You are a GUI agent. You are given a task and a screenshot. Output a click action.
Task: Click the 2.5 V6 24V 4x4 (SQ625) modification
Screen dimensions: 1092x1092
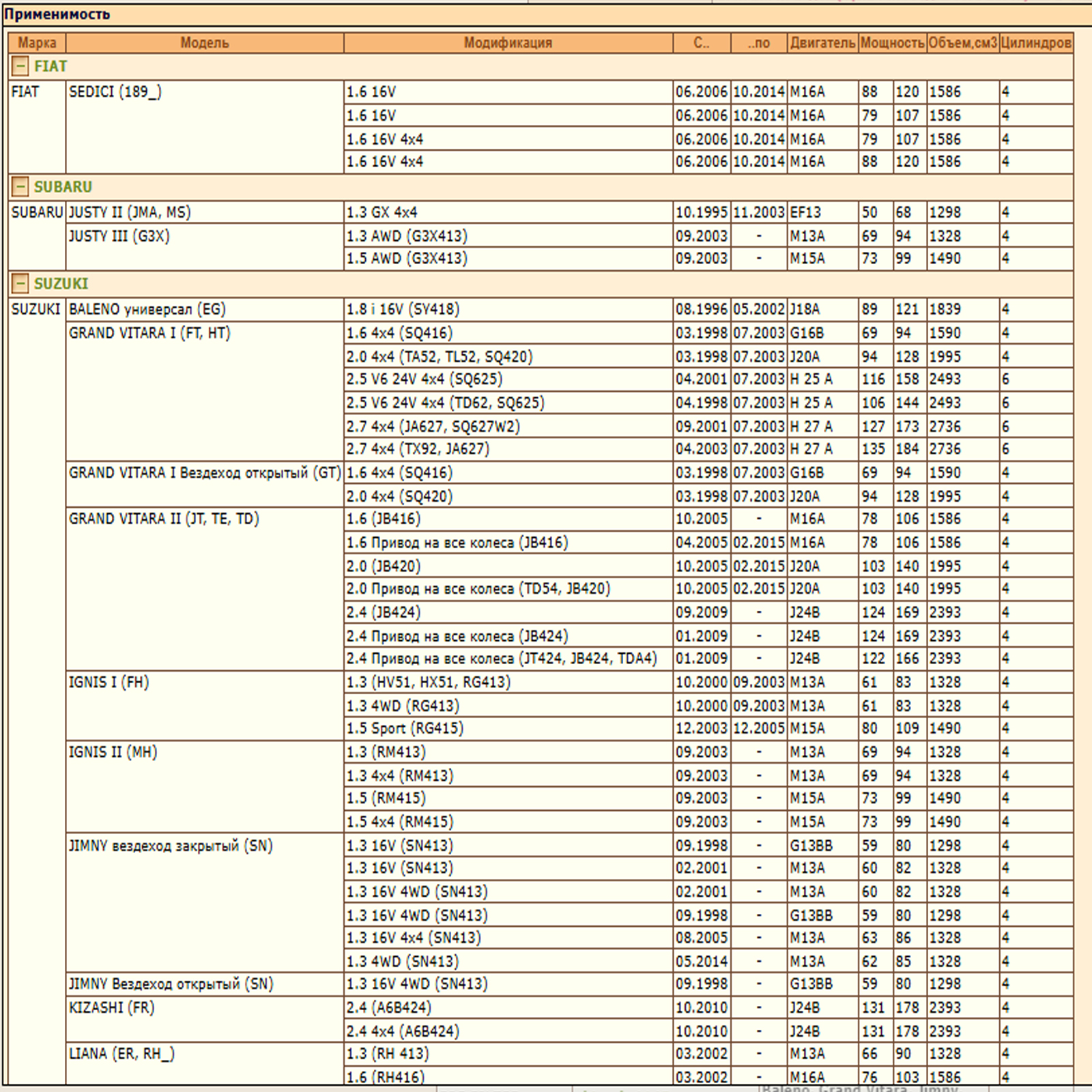click(424, 379)
